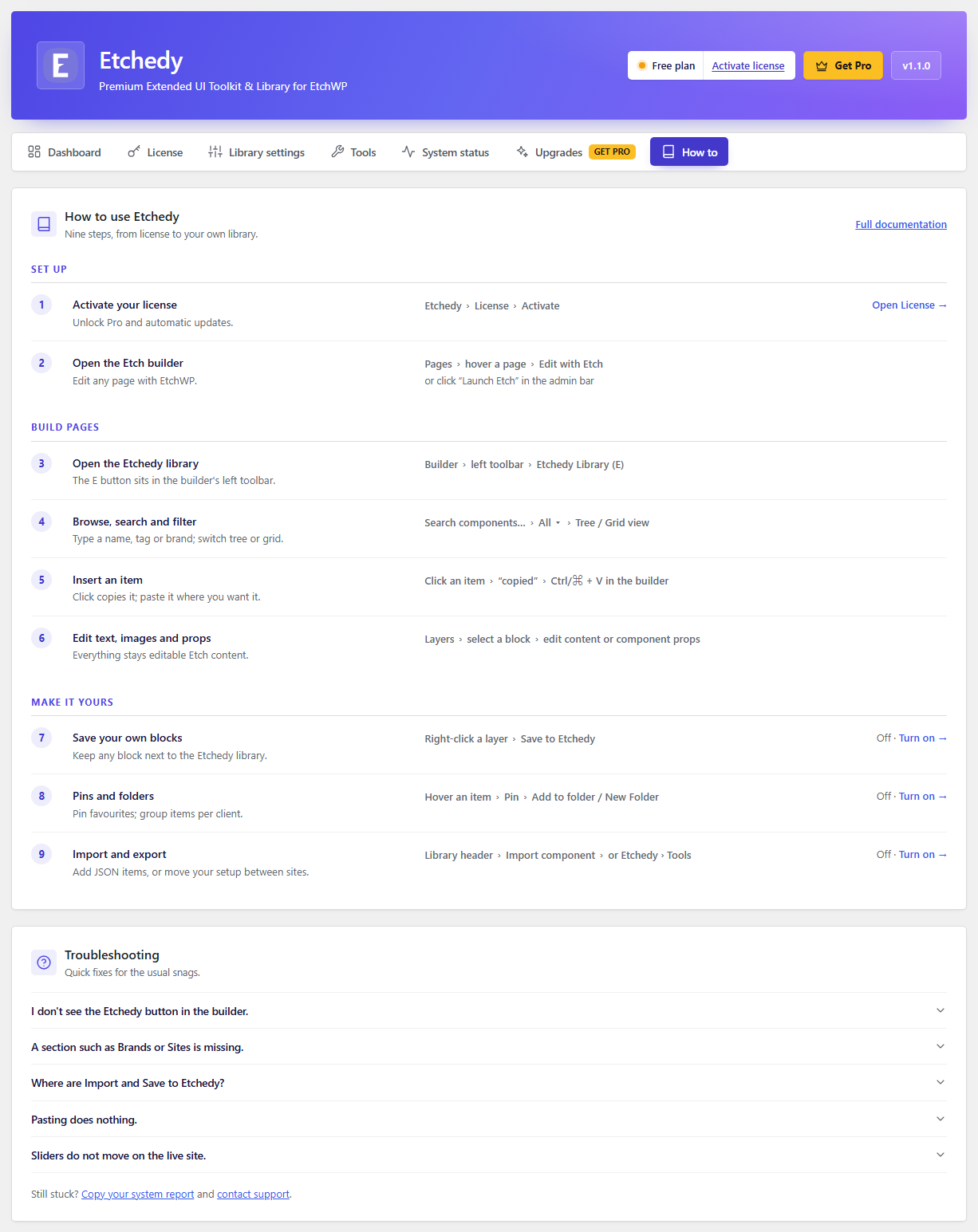
Task: Click the "Edit text, images and props" step title
Action: click(x=142, y=638)
